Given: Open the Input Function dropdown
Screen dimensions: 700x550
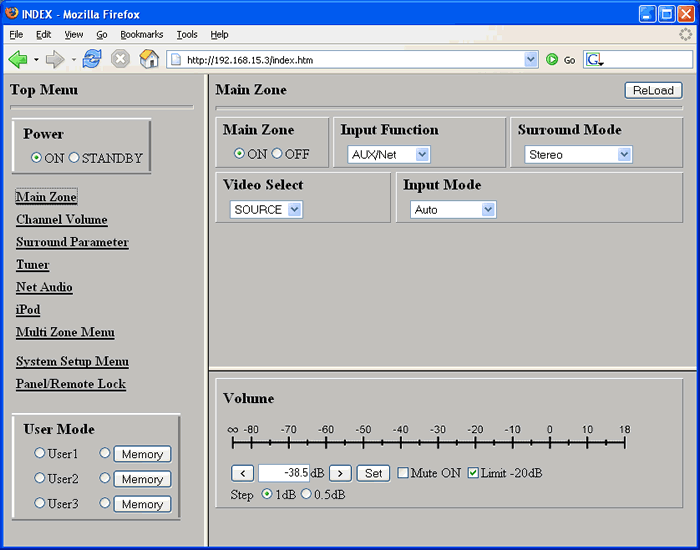Looking at the screenshot, I should [x=389, y=155].
